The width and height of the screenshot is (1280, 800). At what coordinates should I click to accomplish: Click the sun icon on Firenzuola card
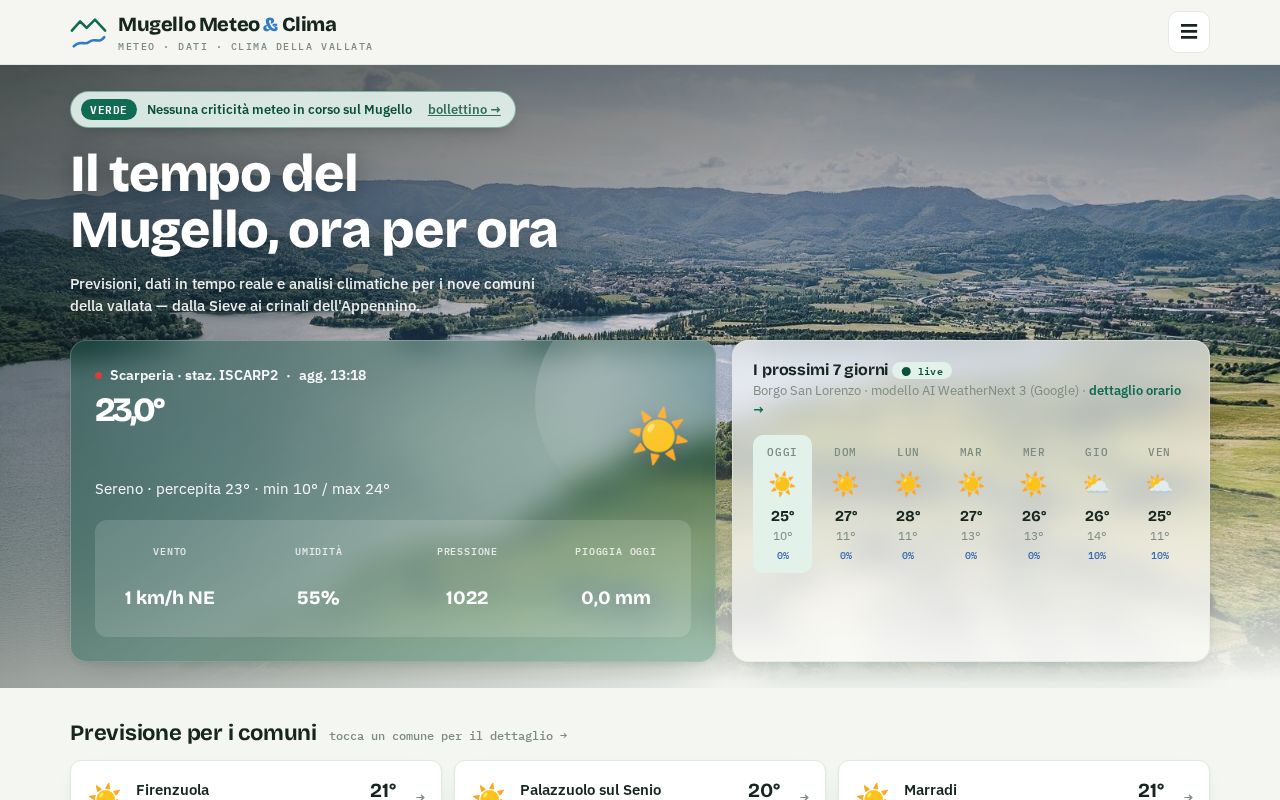pyautogui.click(x=104, y=792)
